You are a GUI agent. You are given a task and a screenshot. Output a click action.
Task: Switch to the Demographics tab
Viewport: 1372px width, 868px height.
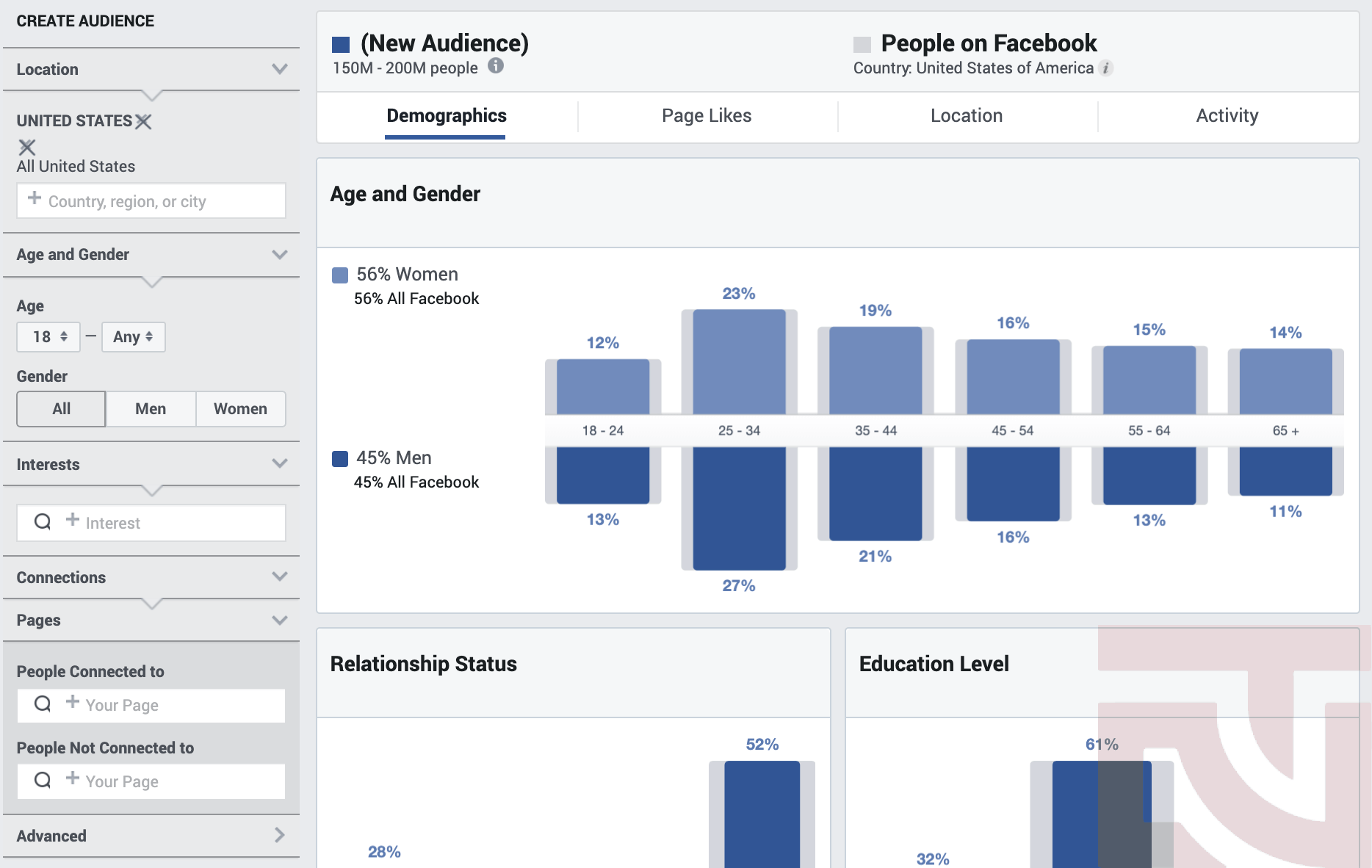(x=447, y=116)
